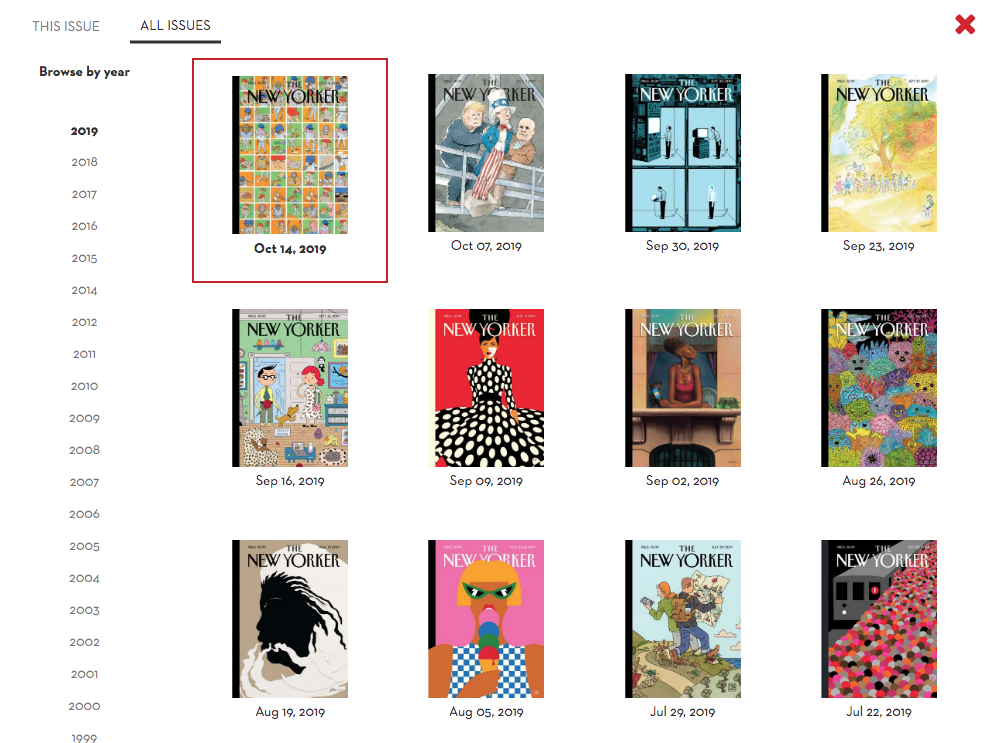This screenshot has width=987, height=743.
Task: Select the Jul 29, 2019 issue cover
Action: click(x=682, y=619)
